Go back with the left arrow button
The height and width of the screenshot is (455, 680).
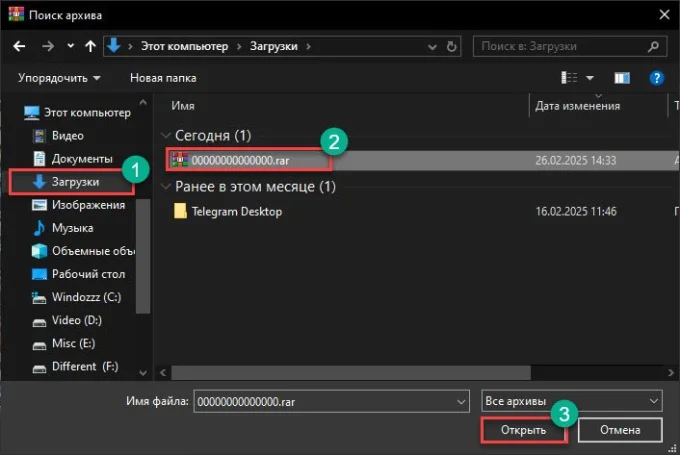coord(19,46)
